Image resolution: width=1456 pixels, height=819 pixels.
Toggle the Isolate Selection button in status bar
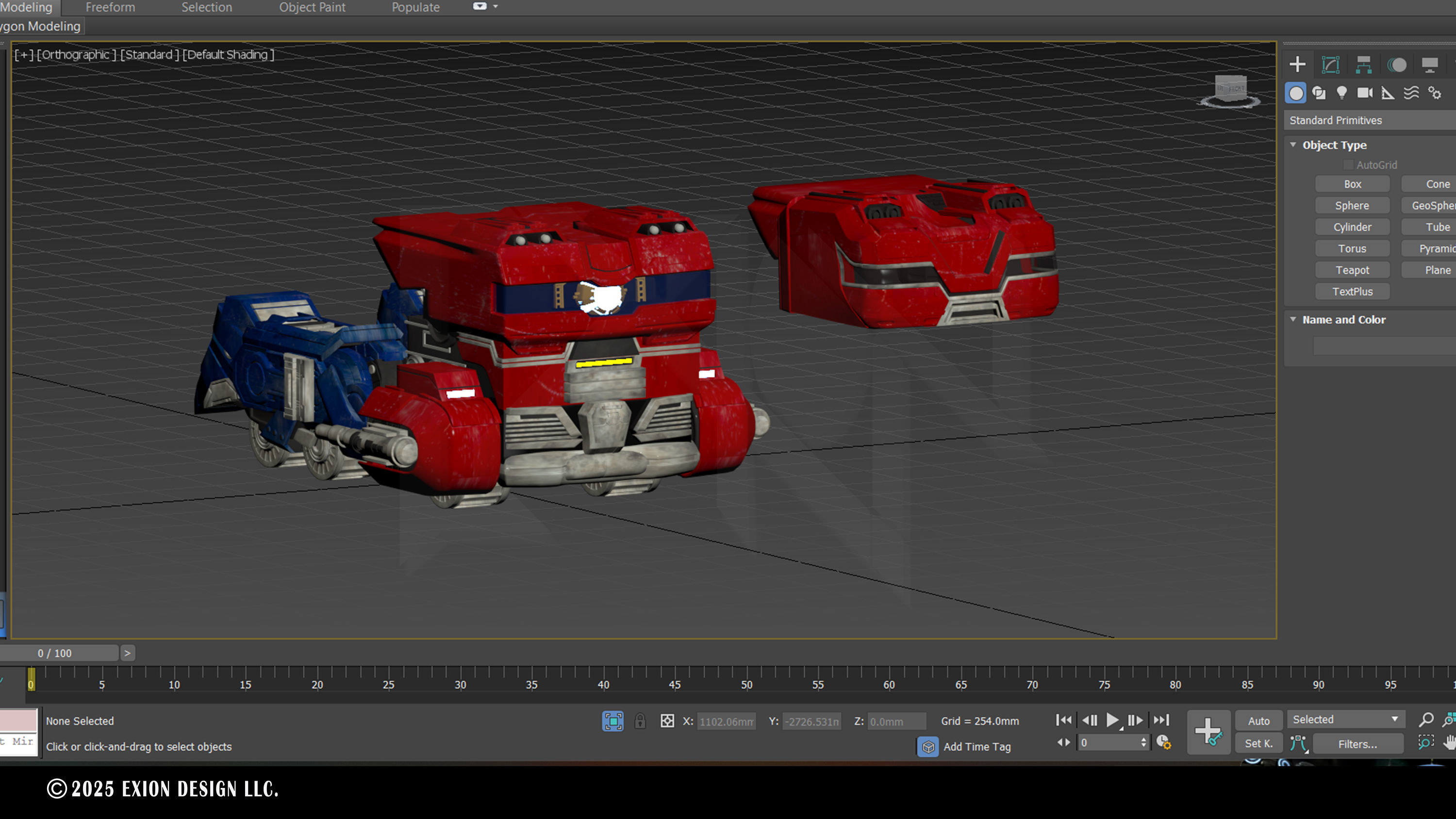[x=612, y=721]
